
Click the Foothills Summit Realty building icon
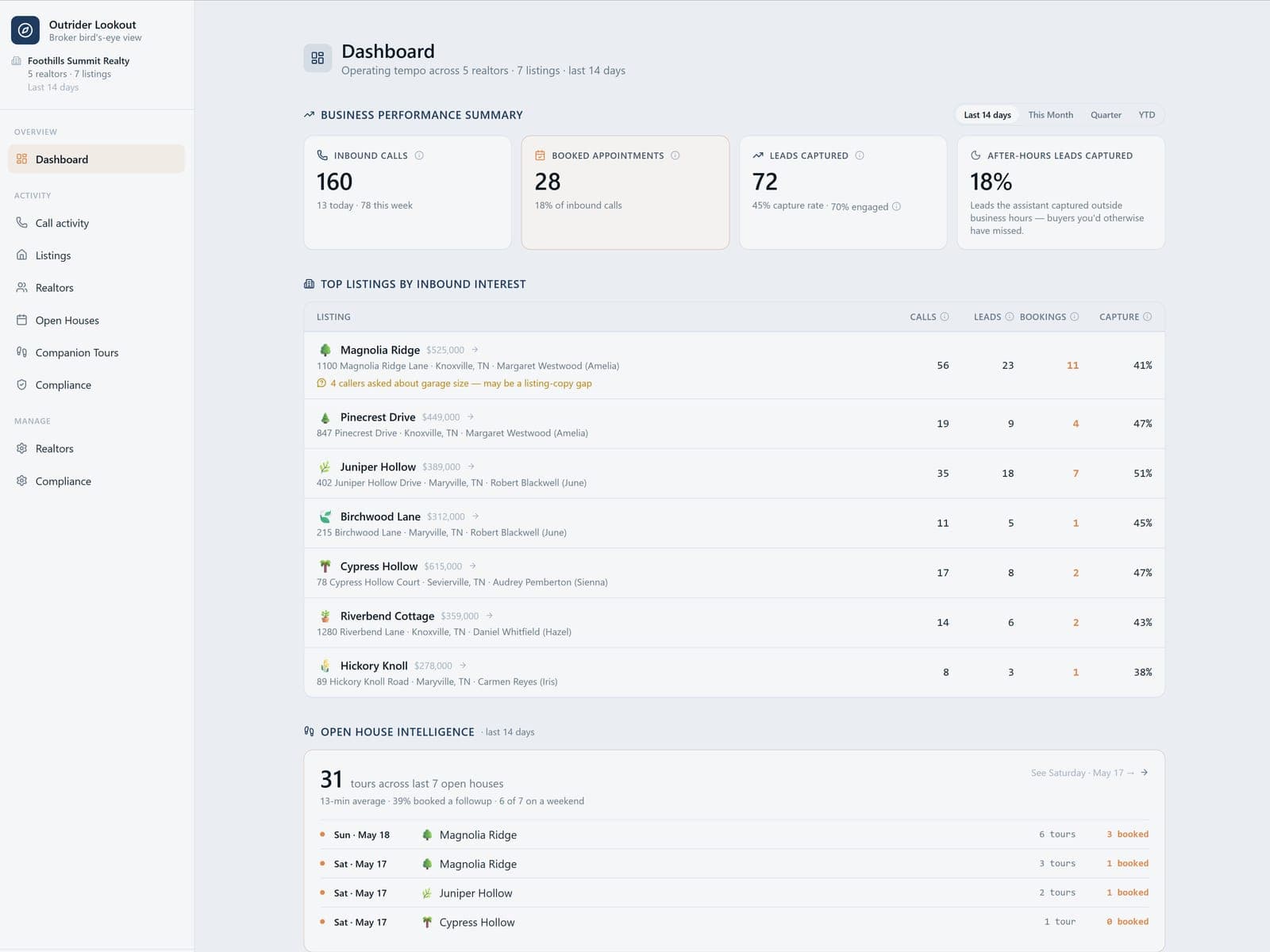[x=17, y=60]
